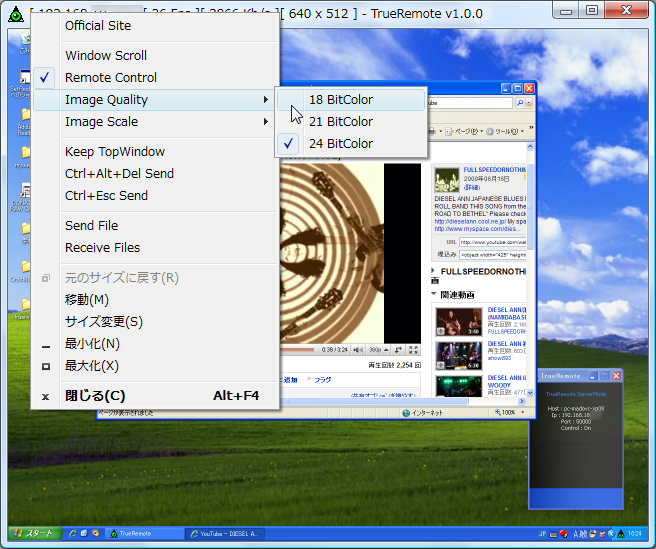Choose 最大化(X) in the system menu
The image size is (656, 549).
[x=155, y=366]
